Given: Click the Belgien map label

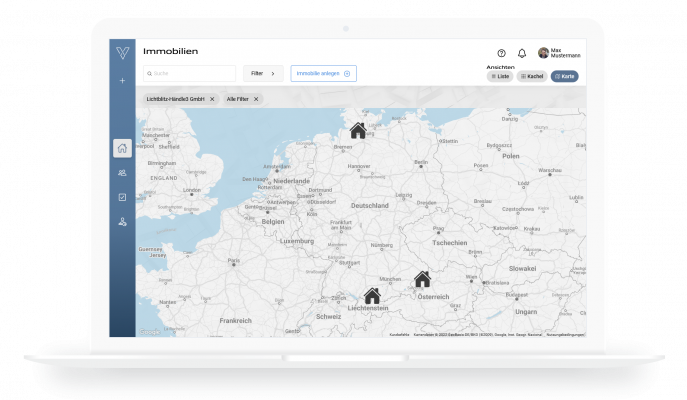Looking at the screenshot, I should click(273, 222).
